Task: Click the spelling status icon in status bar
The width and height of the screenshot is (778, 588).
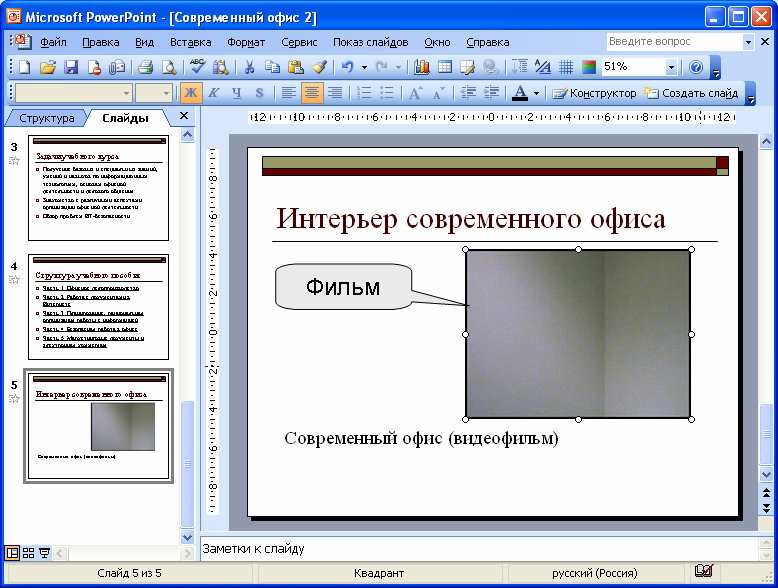Action: (704, 572)
